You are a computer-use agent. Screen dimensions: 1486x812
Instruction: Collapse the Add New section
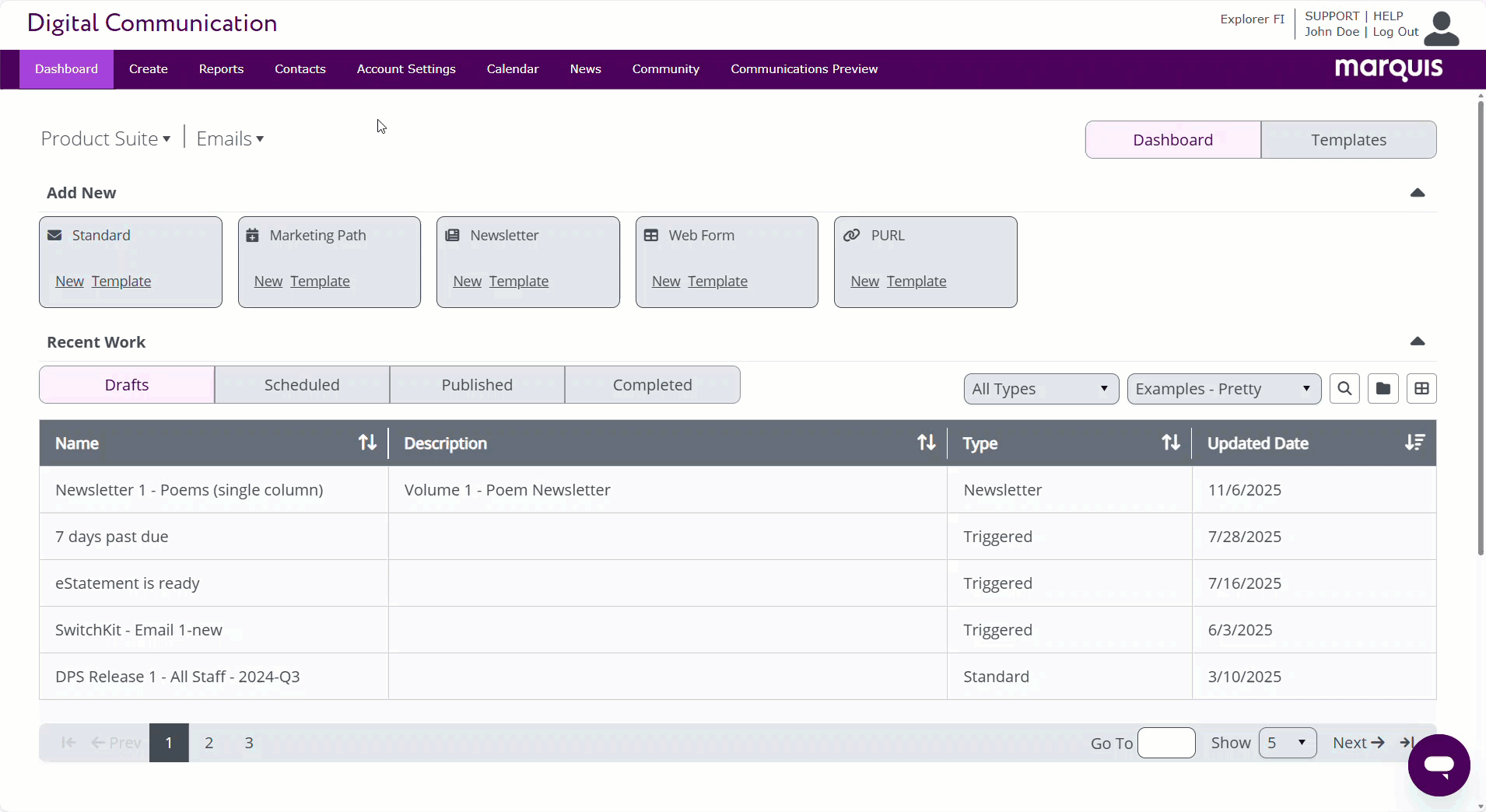(x=1418, y=193)
